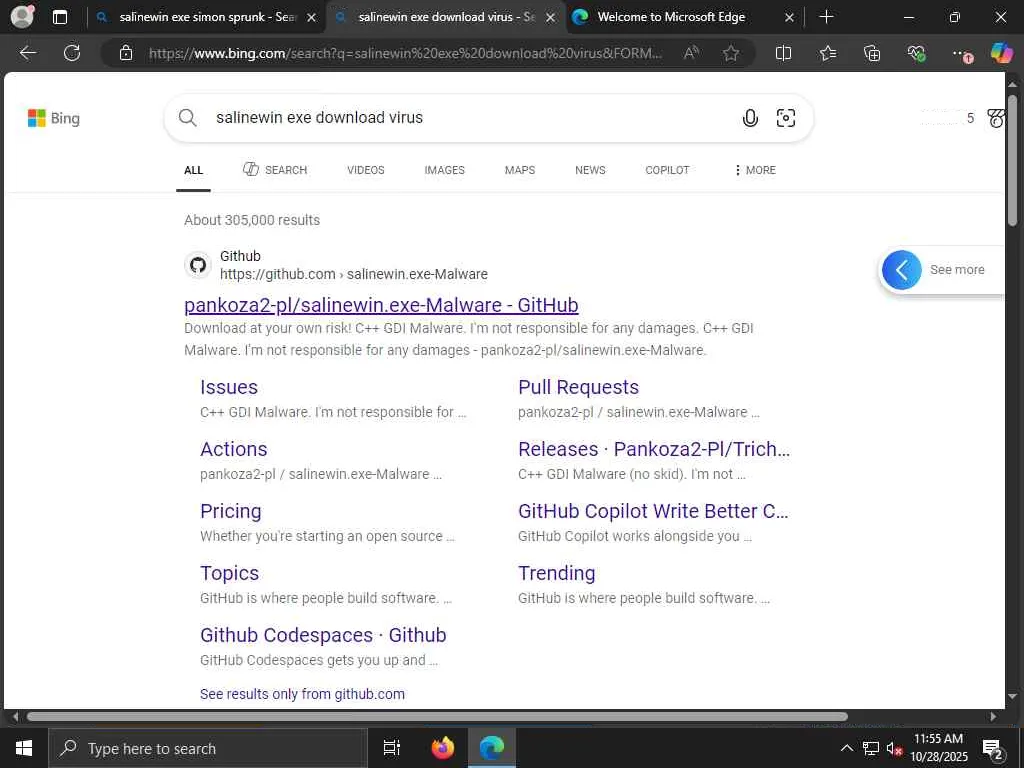Show hidden system tray icons

click(x=846, y=748)
